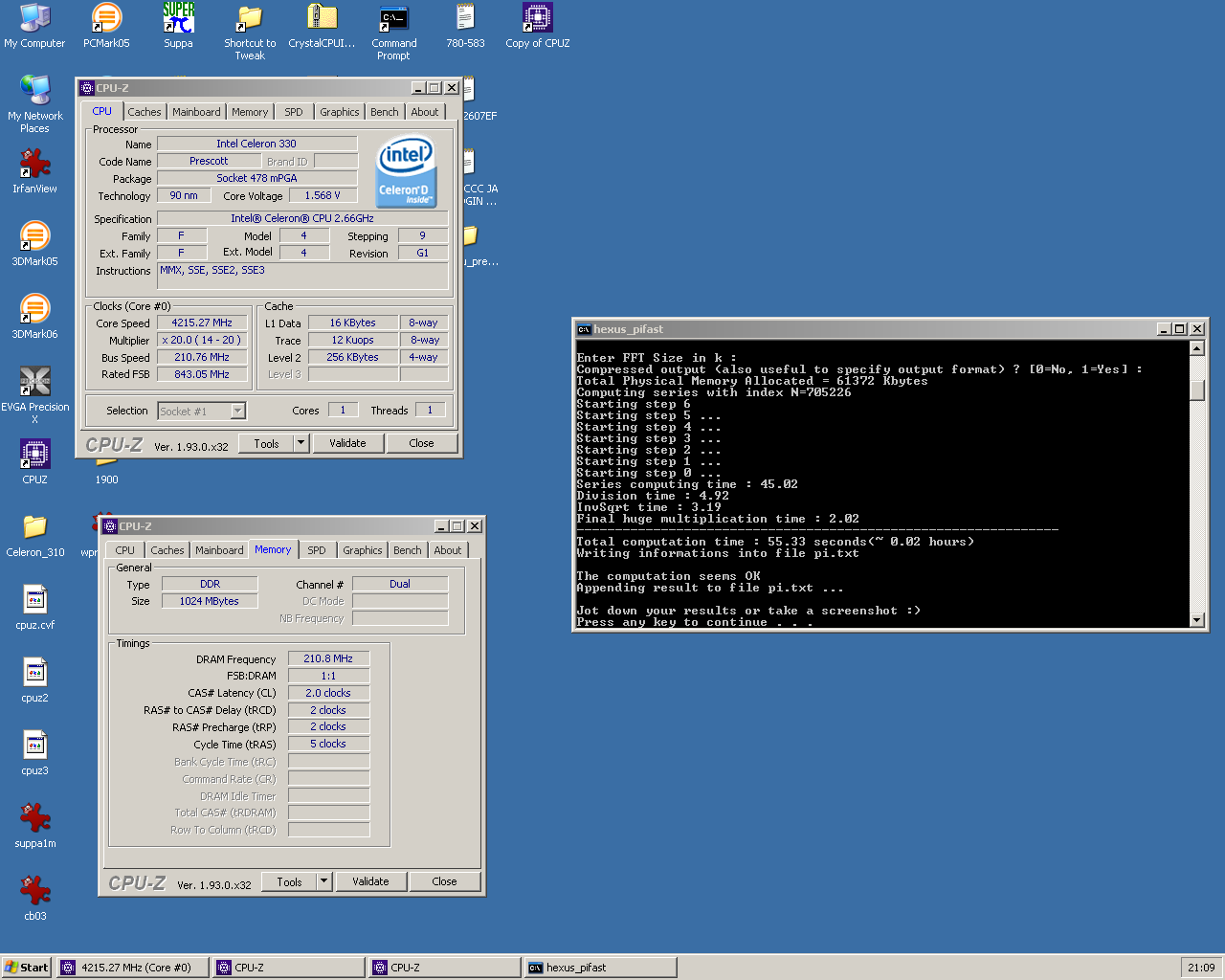The width and height of the screenshot is (1225, 980).
Task: Select the Copy of CPUZ icon
Action: pyautogui.click(x=537, y=26)
